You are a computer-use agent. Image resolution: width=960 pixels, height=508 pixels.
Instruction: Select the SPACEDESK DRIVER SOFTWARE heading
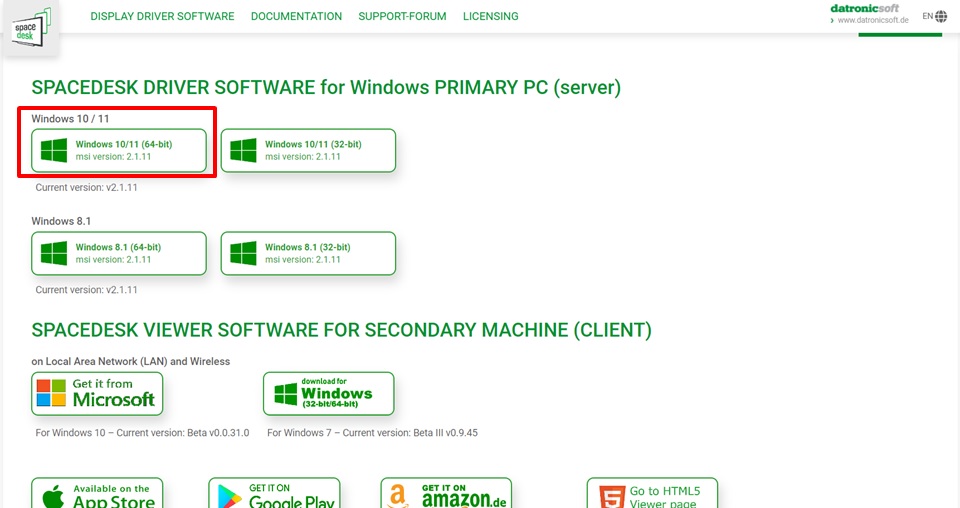coord(326,88)
